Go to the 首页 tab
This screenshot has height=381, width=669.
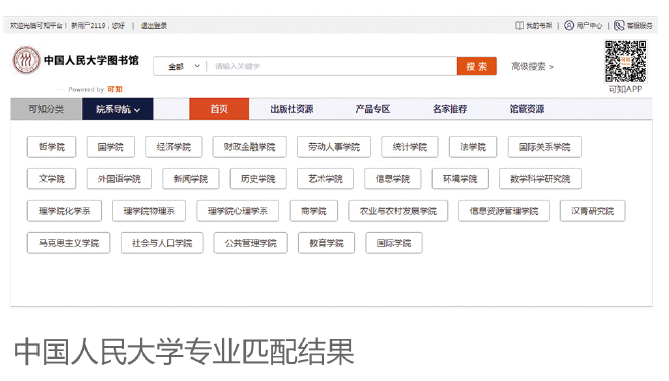[x=219, y=109]
